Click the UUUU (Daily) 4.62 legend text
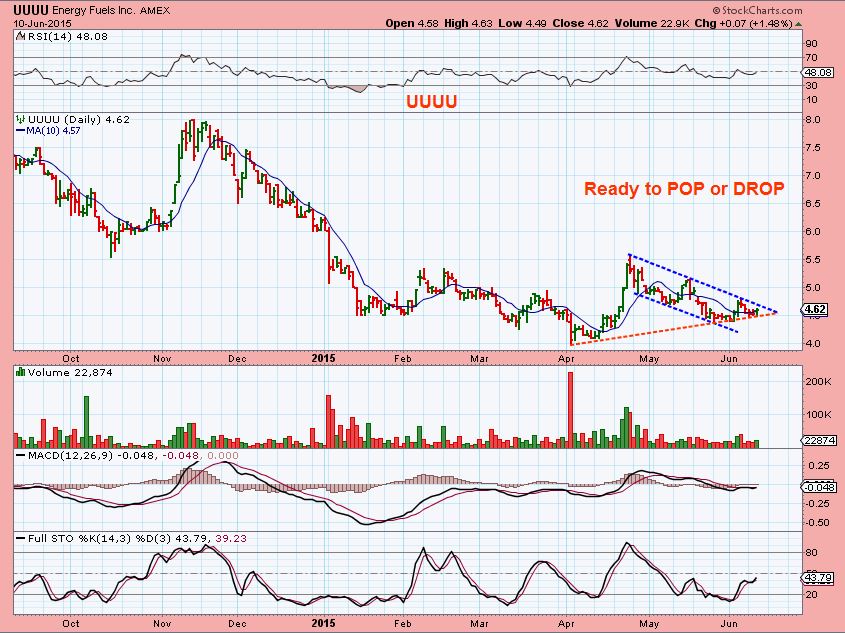The image size is (845, 633). (79, 120)
